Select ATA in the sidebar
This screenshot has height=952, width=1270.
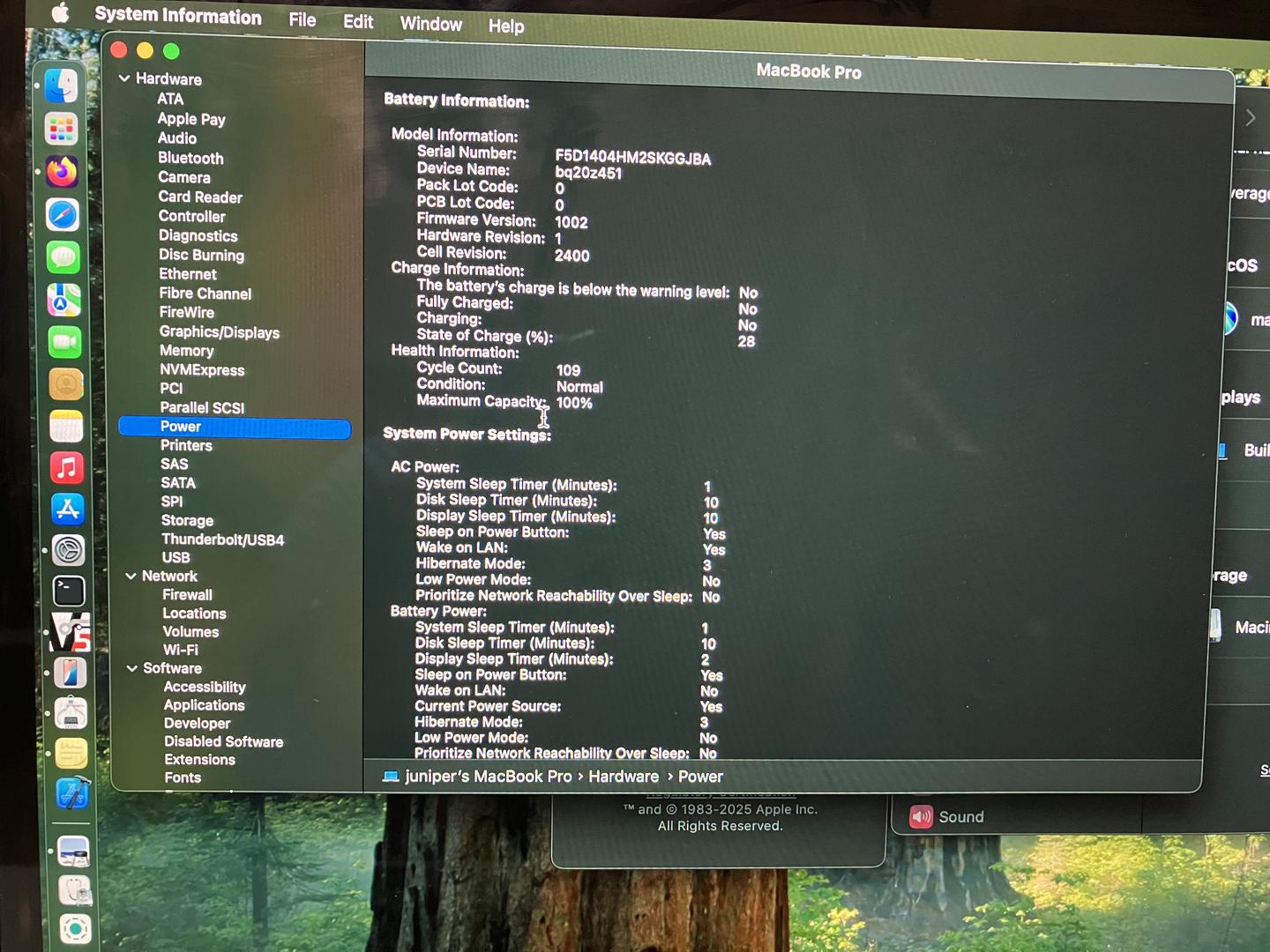click(170, 99)
